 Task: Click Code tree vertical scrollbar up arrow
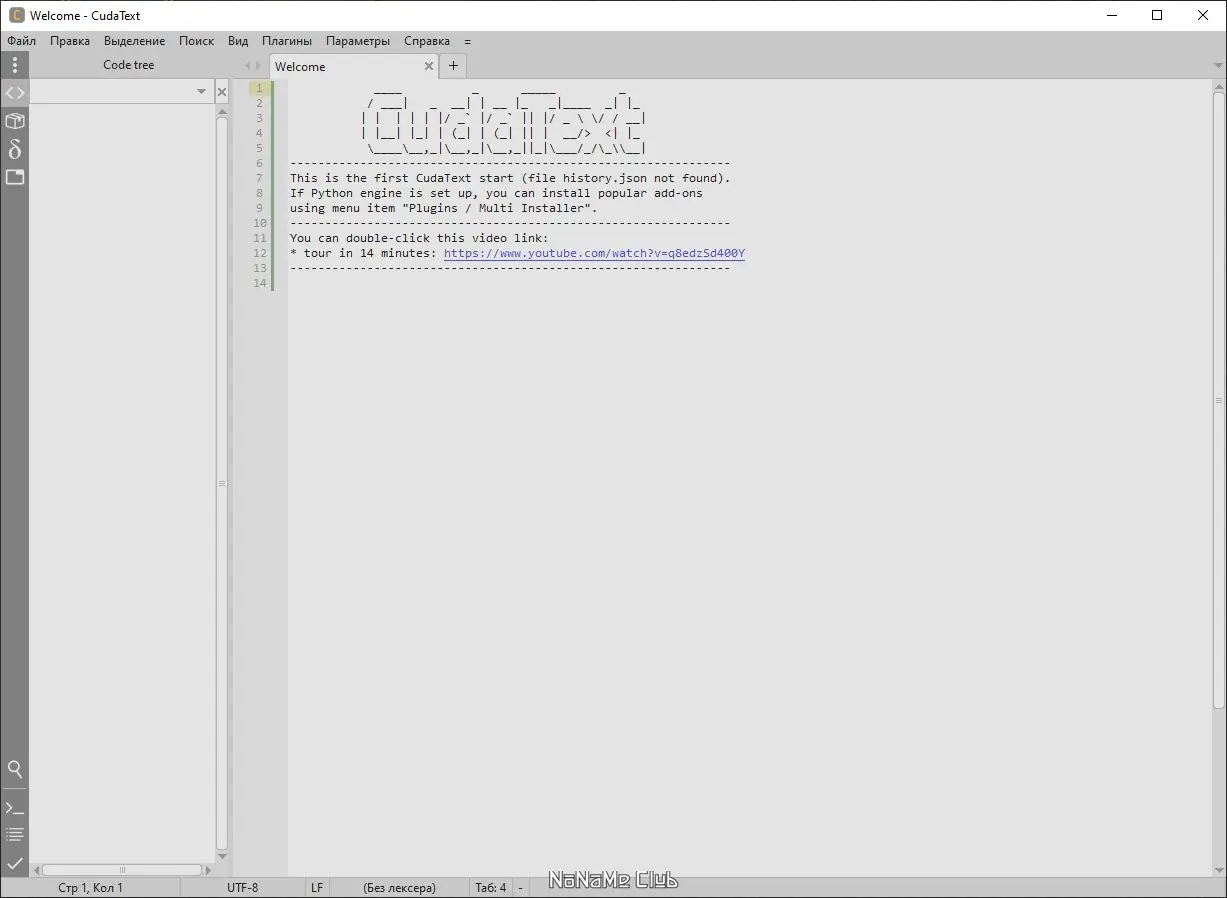[x=222, y=112]
